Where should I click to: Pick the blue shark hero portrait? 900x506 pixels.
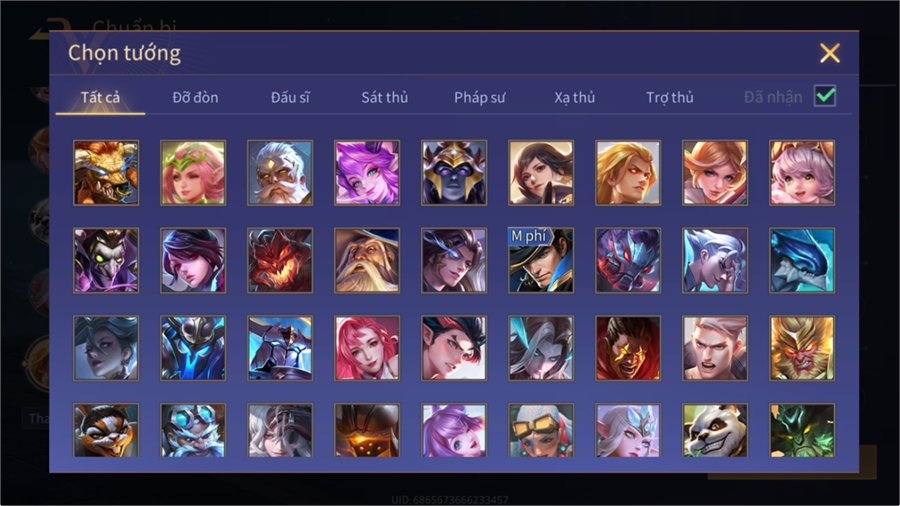(x=802, y=260)
